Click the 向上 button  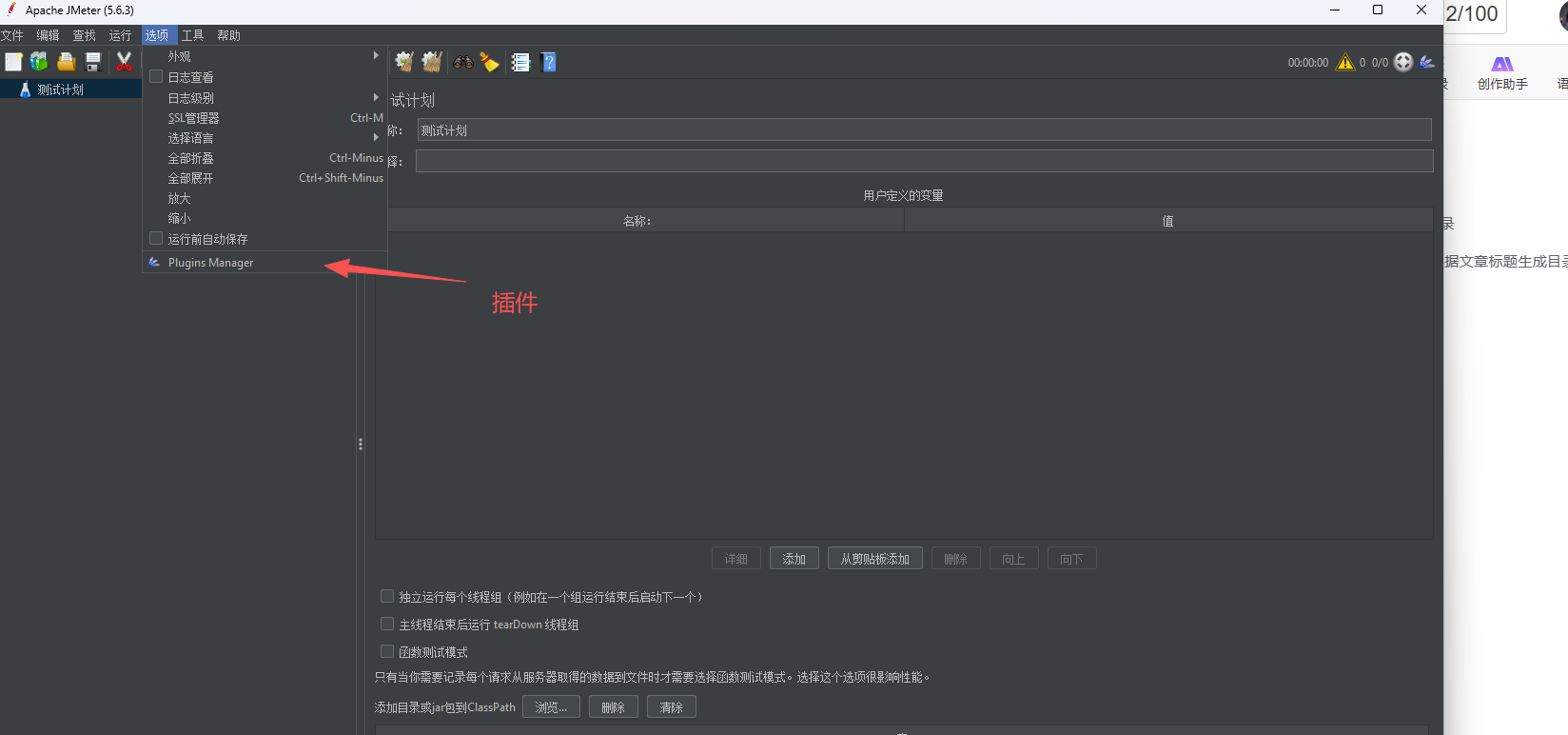(1013, 559)
